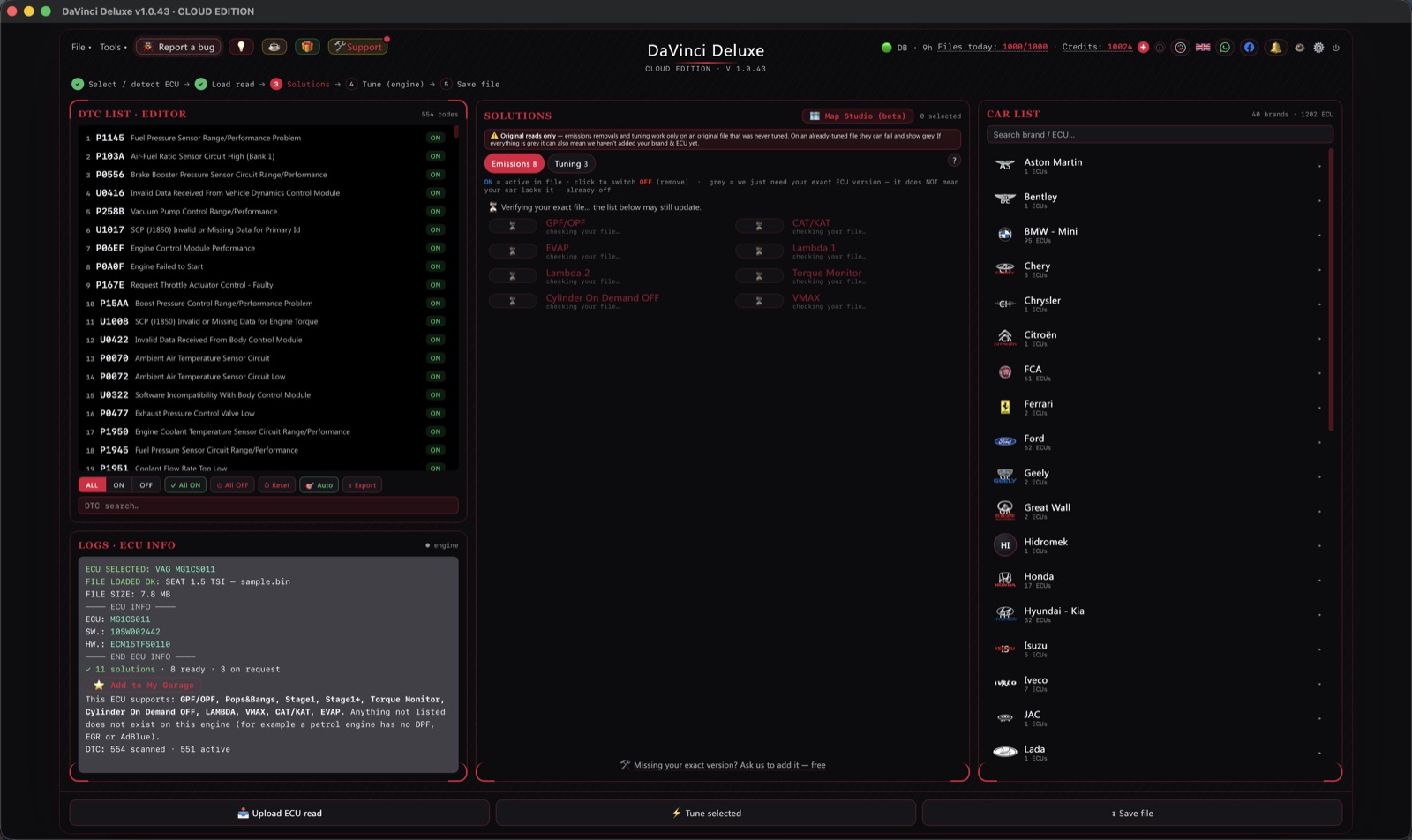The width and height of the screenshot is (1412, 840).
Task: Click the green DB status indicator
Action: [886, 48]
